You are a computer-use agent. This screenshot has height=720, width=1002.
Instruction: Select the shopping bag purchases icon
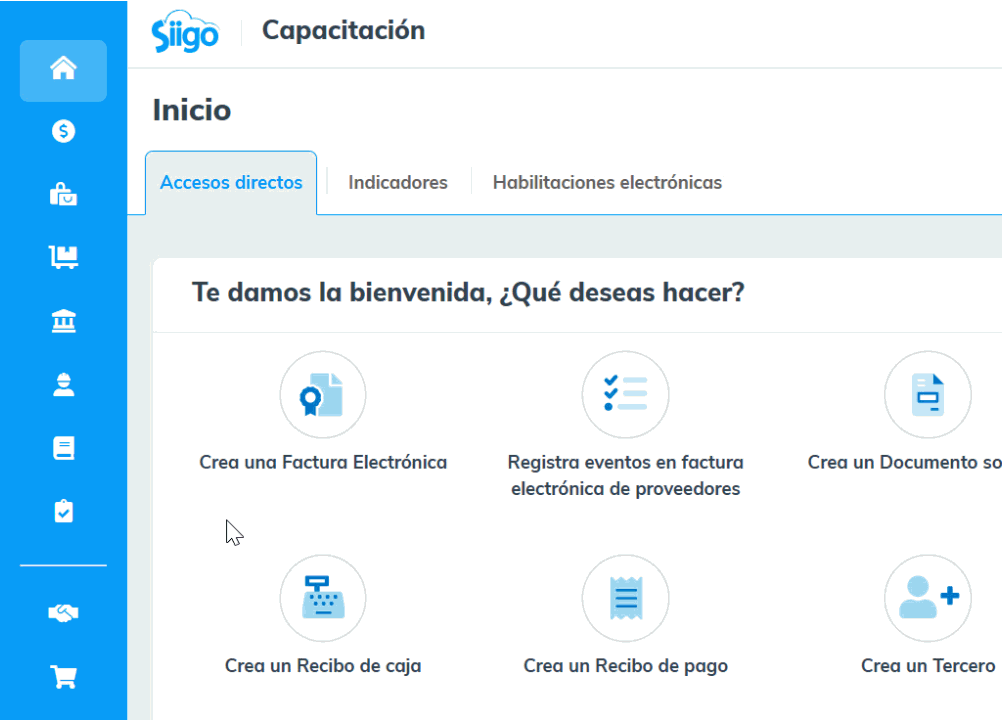[63, 194]
